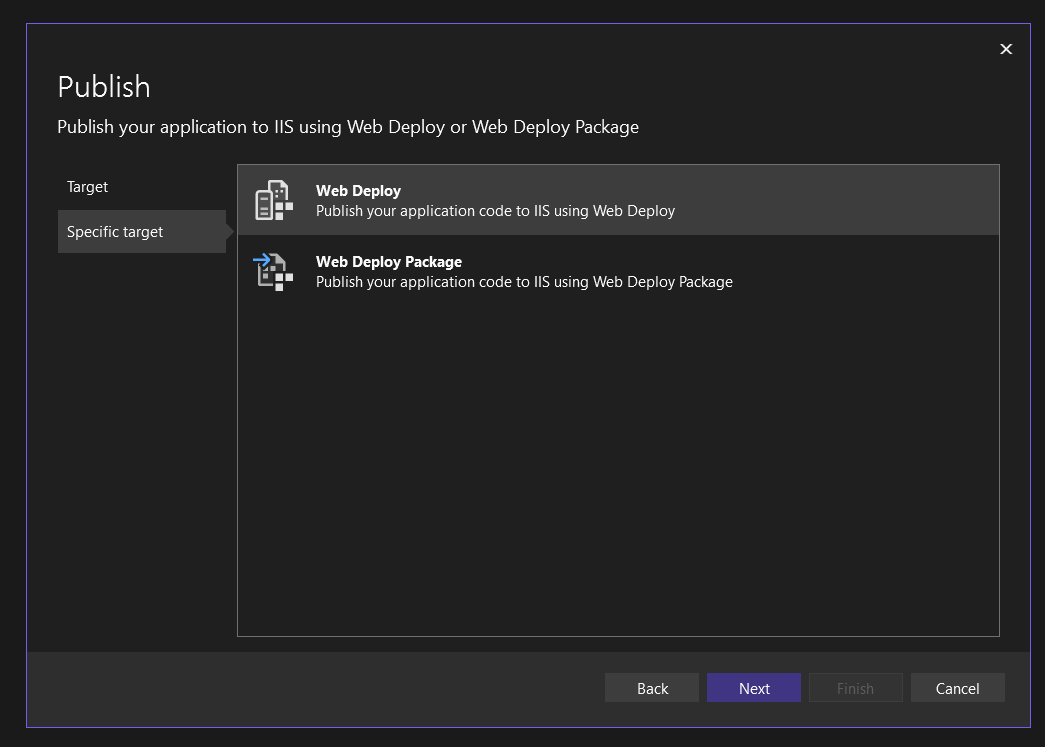Click the subtitle about publishing to IIS

pyautogui.click(x=347, y=127)
